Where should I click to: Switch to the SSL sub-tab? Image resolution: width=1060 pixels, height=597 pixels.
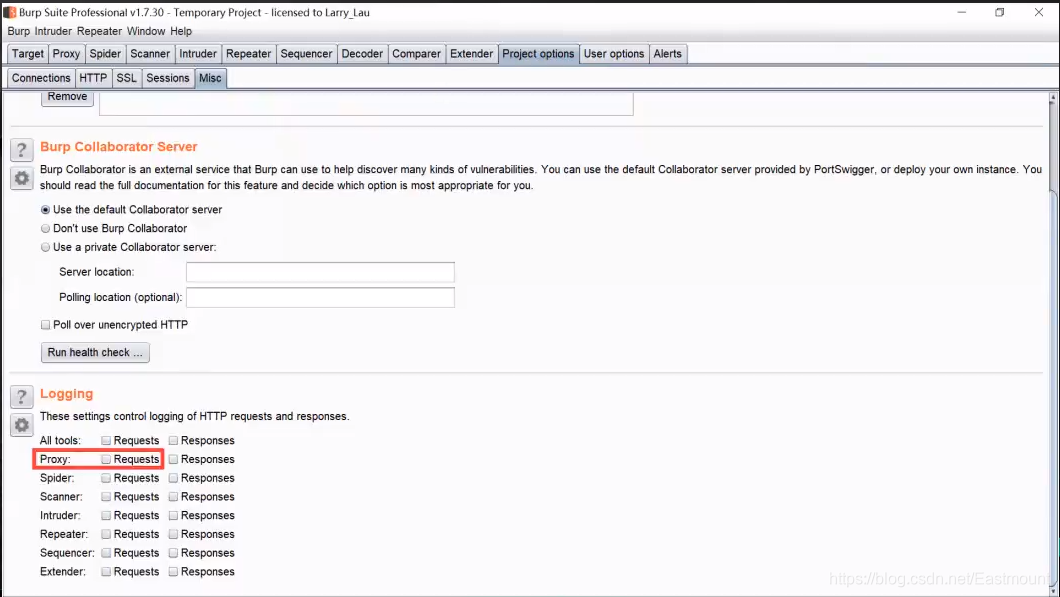click(x=126, y=78)
